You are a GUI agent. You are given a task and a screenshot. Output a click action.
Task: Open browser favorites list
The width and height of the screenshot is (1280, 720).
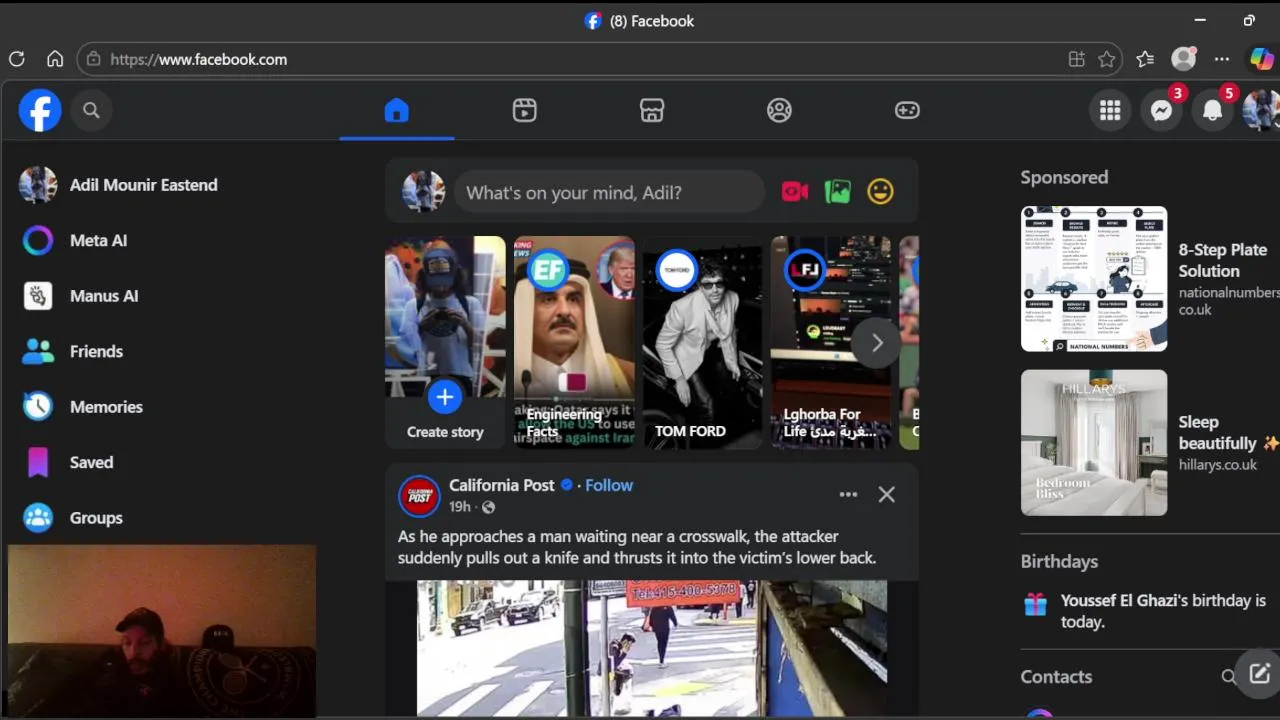[1145, 59]
